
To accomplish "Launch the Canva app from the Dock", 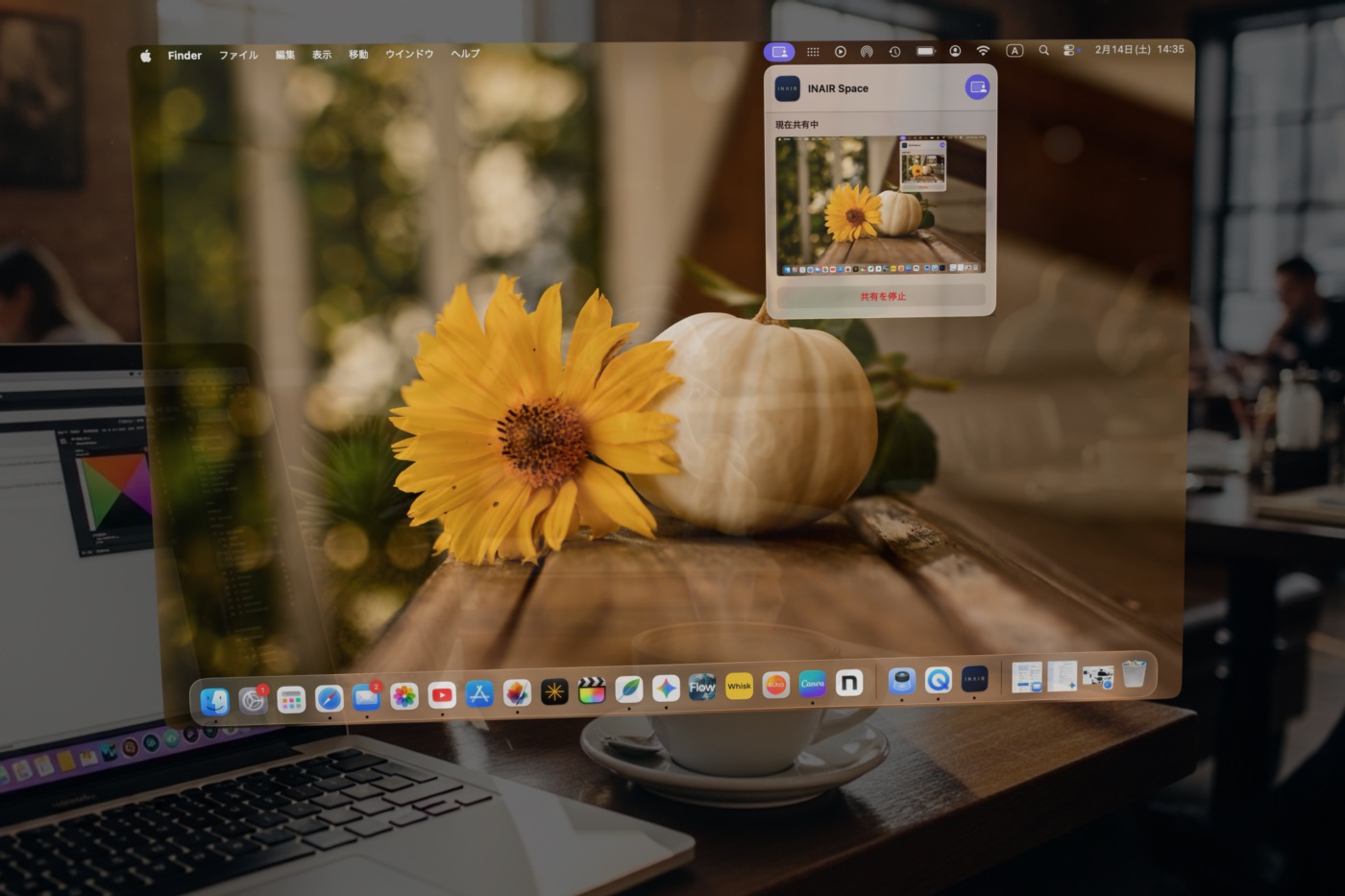I will click(813, 686).
